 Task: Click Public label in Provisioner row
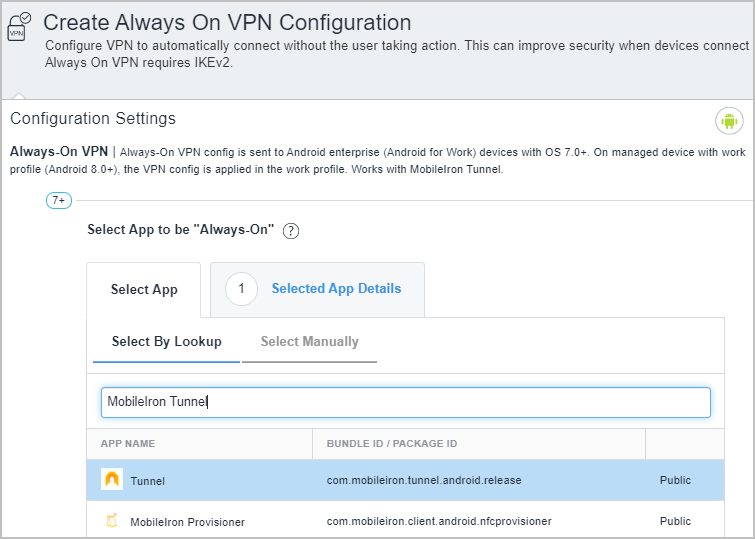click(675, 521)
